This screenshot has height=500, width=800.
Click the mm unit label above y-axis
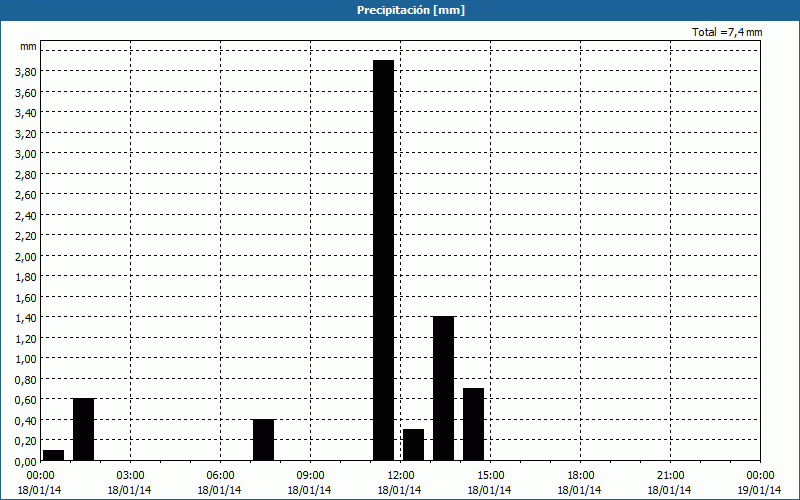[28, 46]
